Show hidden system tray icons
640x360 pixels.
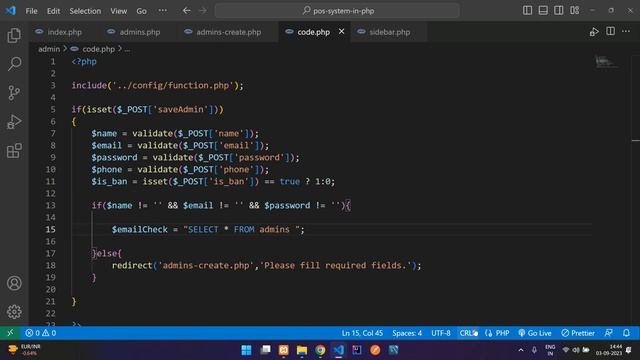click(521, 350)
